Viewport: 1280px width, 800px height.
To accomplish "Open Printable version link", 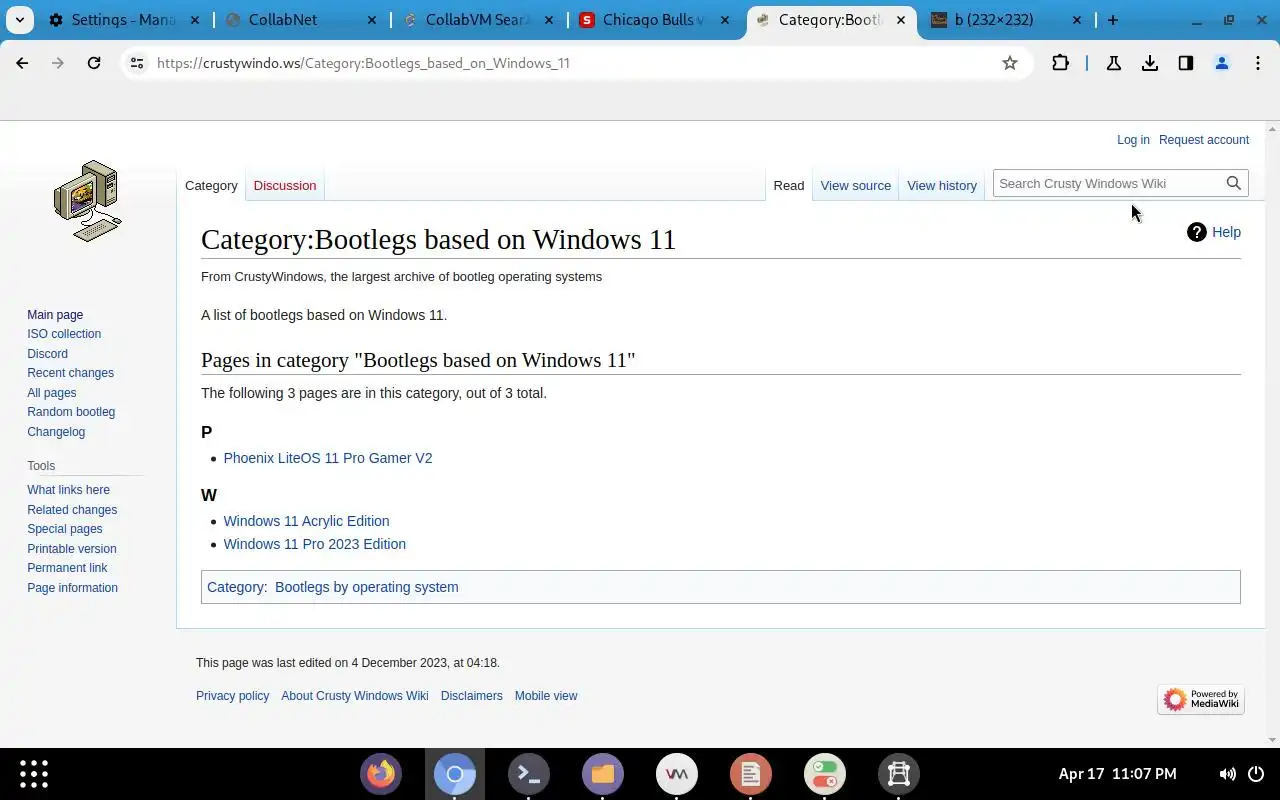I will pyautogui.click(x=72, y=549).
